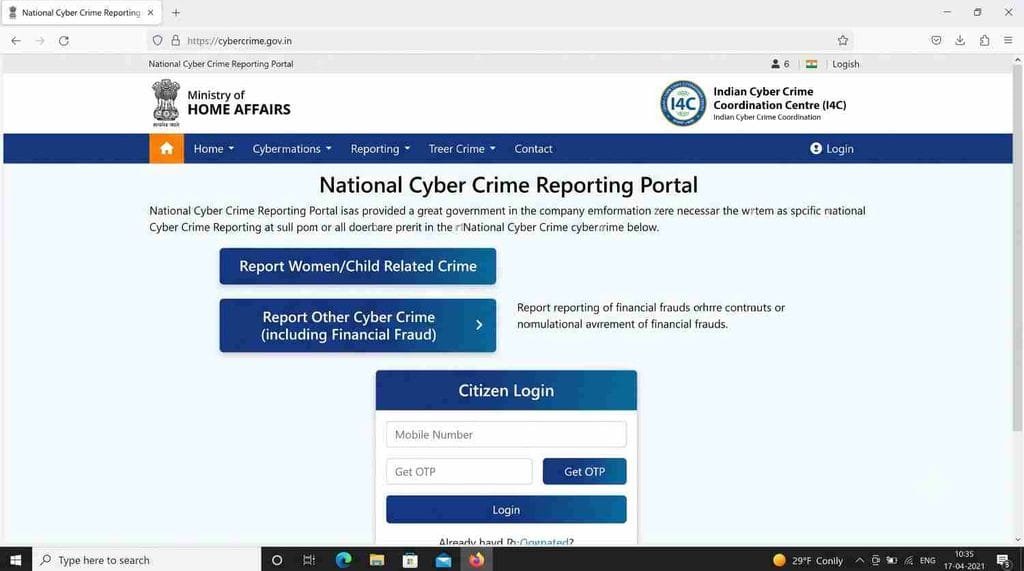Open the extensions puzzle icon
This screenshot has height=571, width=1024.
pos(984,41)
